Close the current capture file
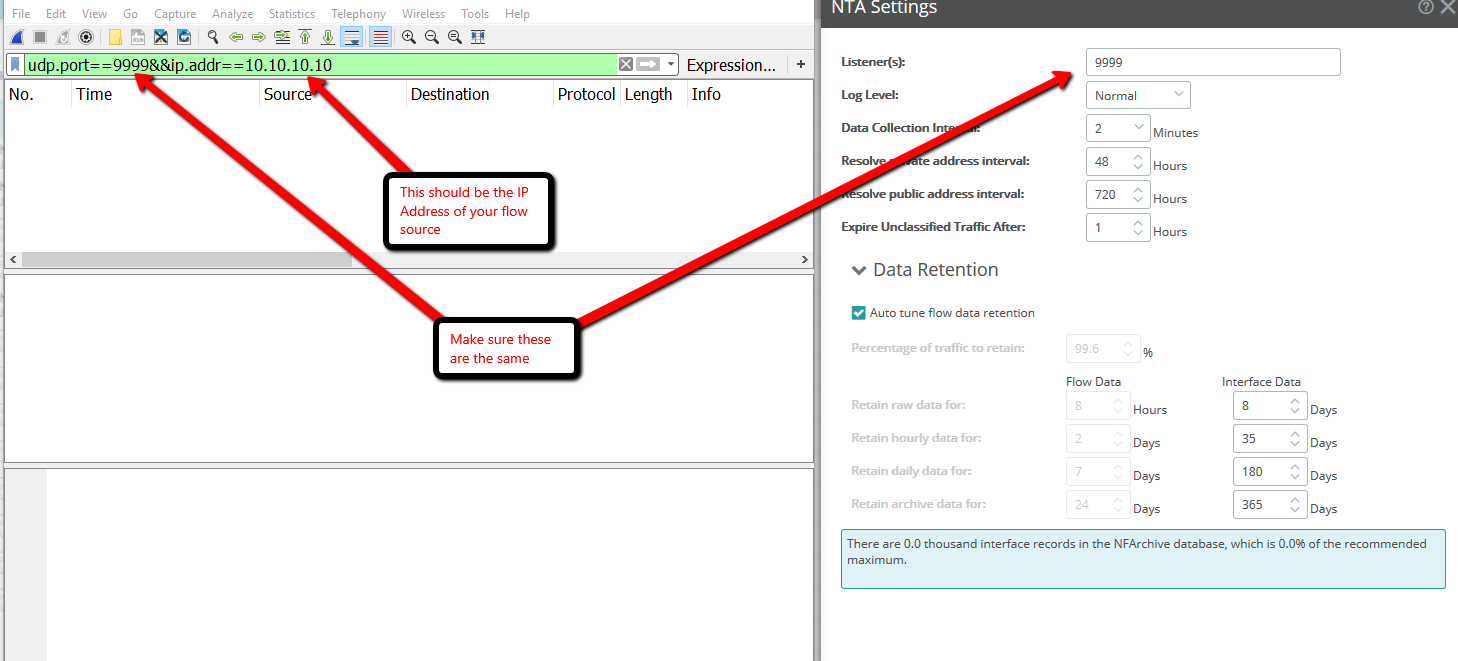The width and height of the screenshot is (1458, 661). 161,37
